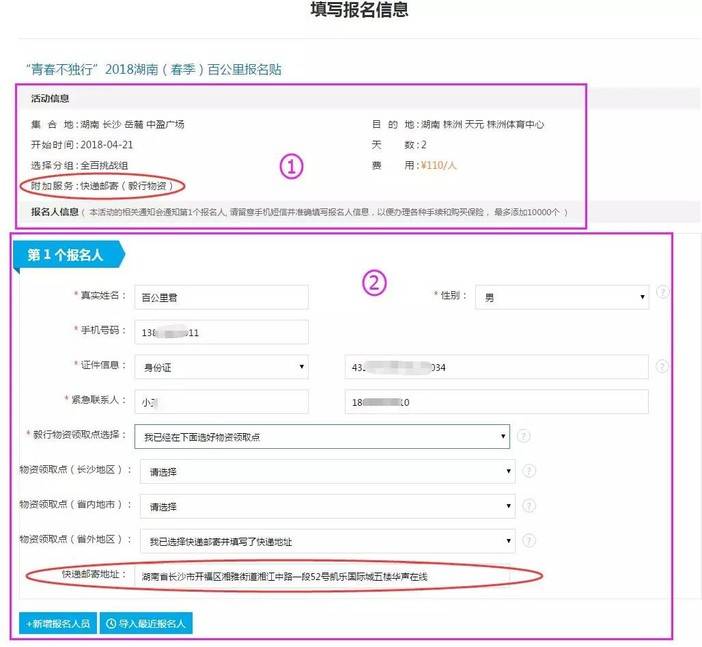
Task: Open the 性别 dropdown showing 男
Action: [564, 297]
